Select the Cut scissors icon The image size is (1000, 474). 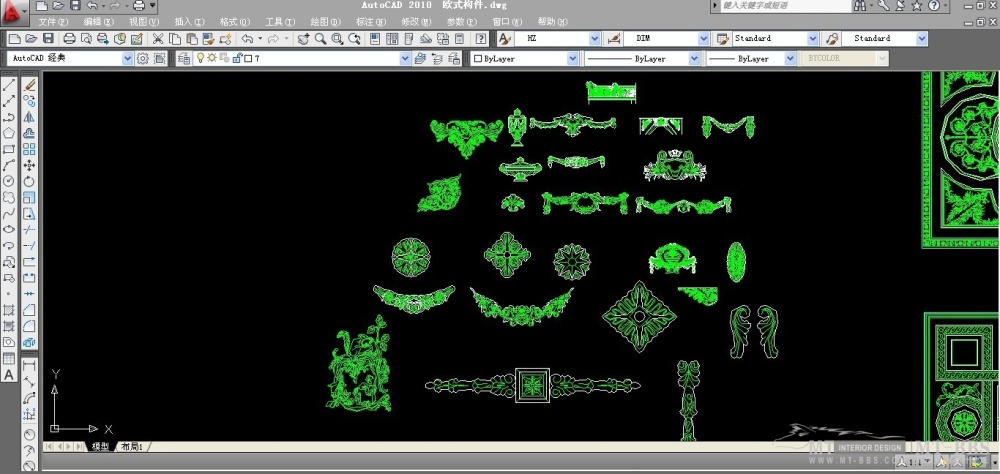(158, 39)
